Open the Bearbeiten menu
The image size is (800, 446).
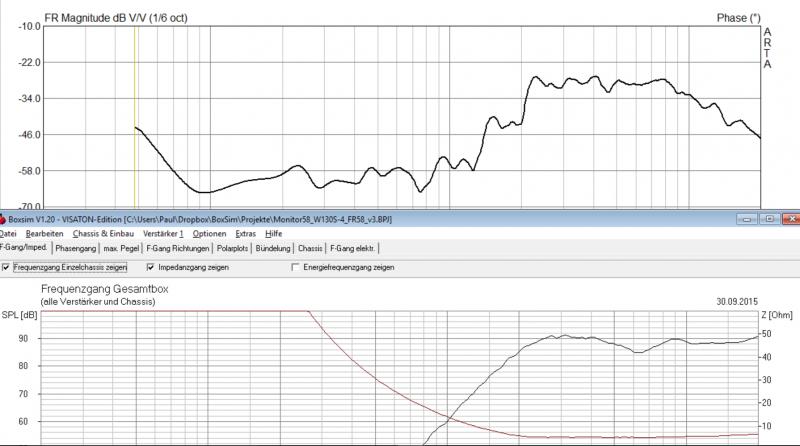click(44, 234)
